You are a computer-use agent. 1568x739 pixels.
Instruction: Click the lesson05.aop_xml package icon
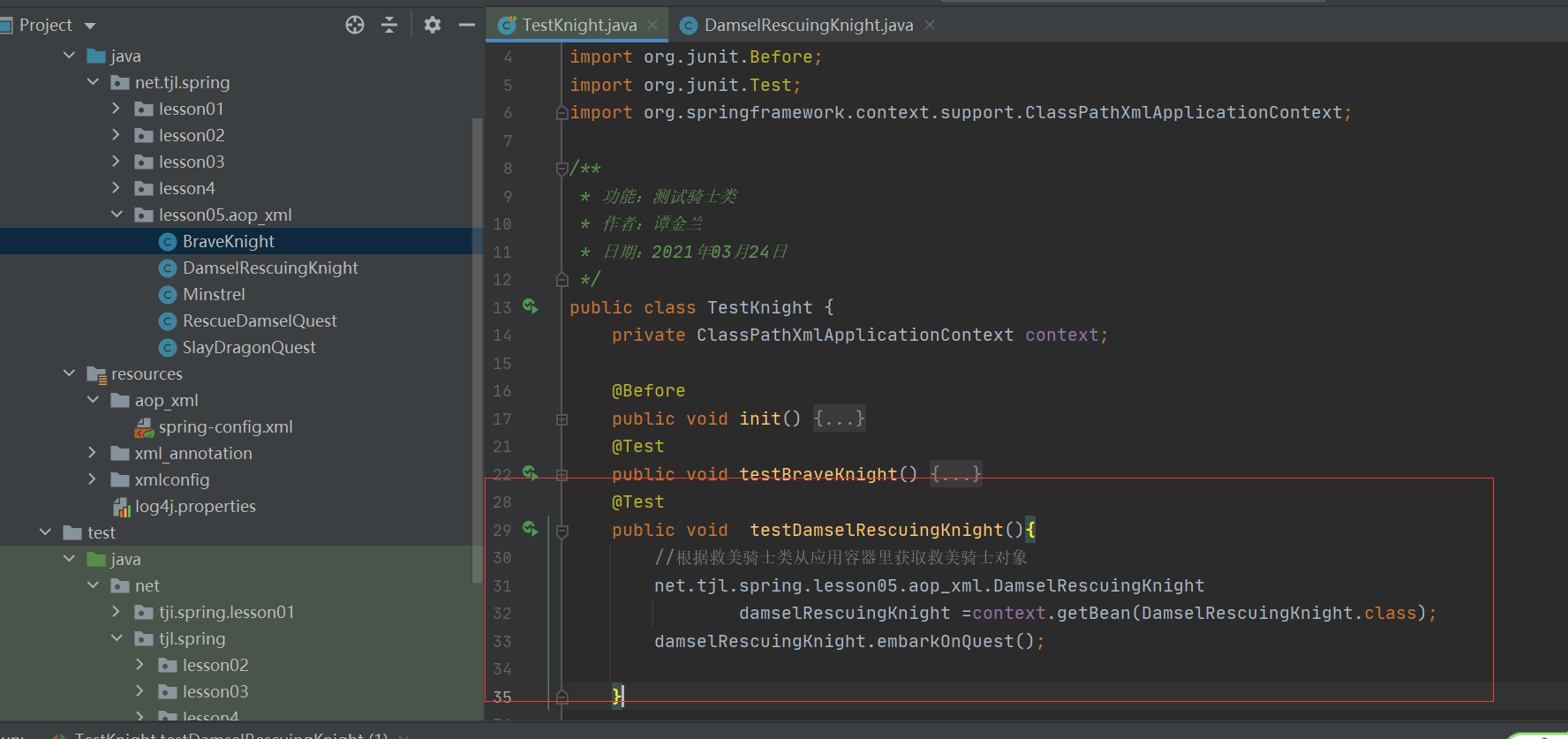144,215
